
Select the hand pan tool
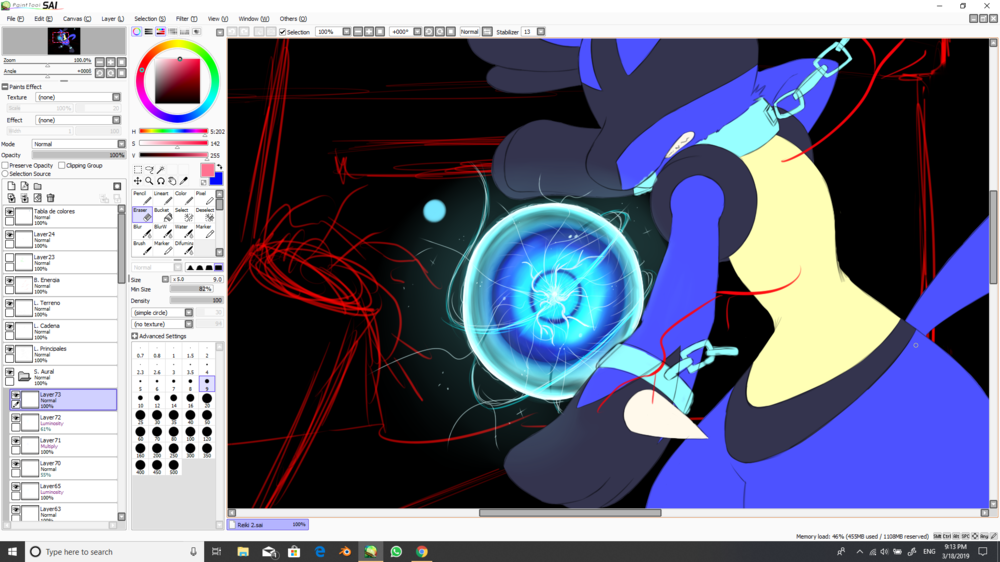pos(172,181)
